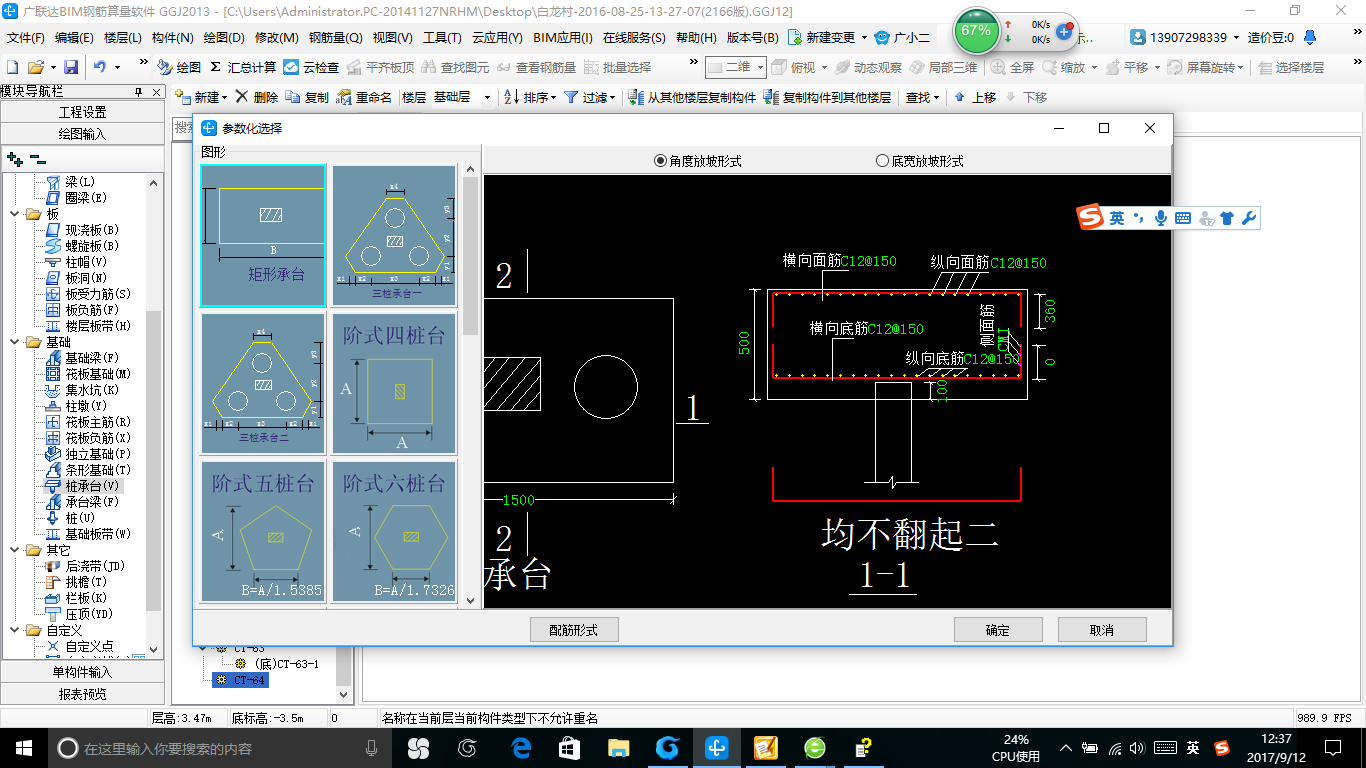Choose the 阶式五桩台 shape thumbnail
Viewport: 1366px width, 768px height.
(x=264, y=531)
